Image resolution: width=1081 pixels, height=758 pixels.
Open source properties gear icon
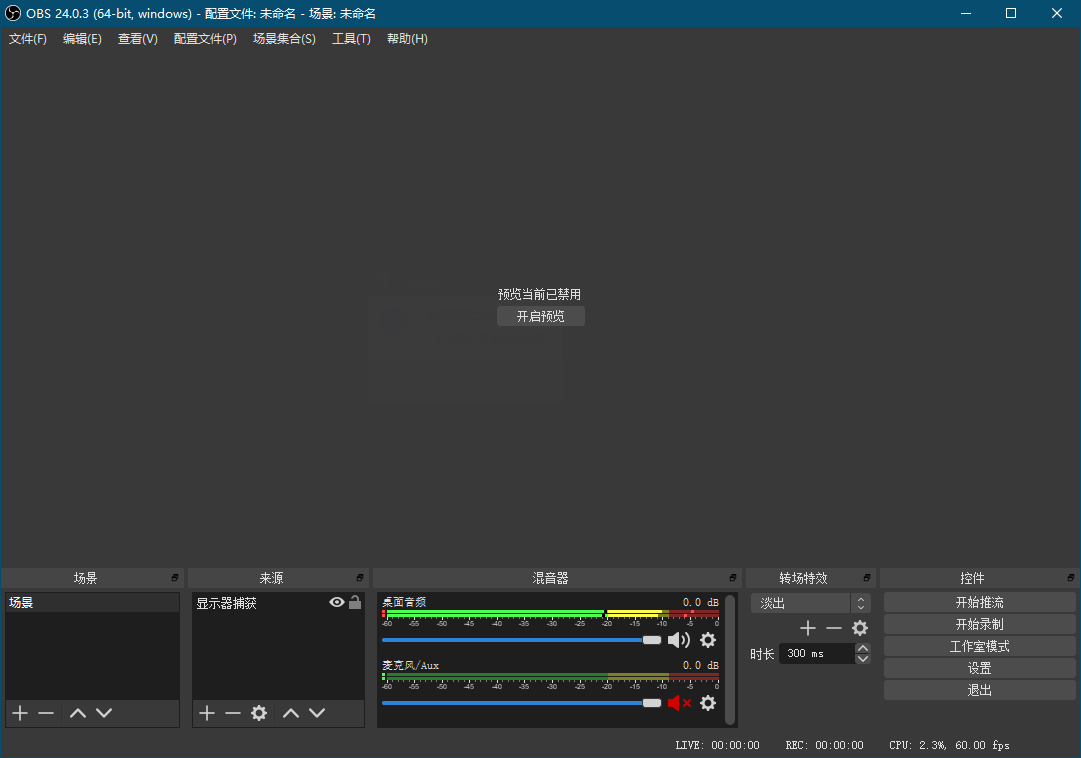click(259, 713)
